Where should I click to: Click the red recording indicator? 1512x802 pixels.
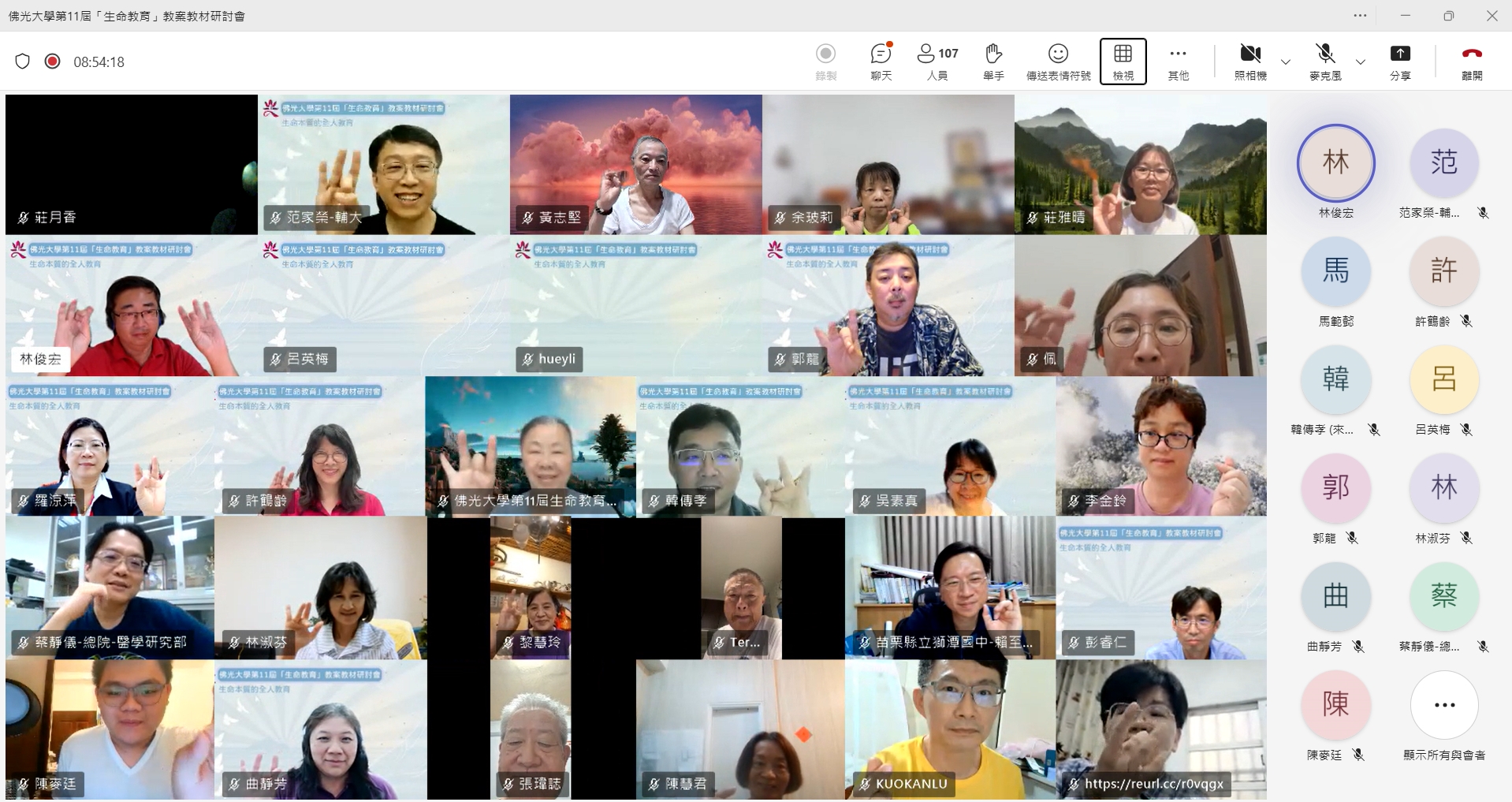[x=53, y=62]
